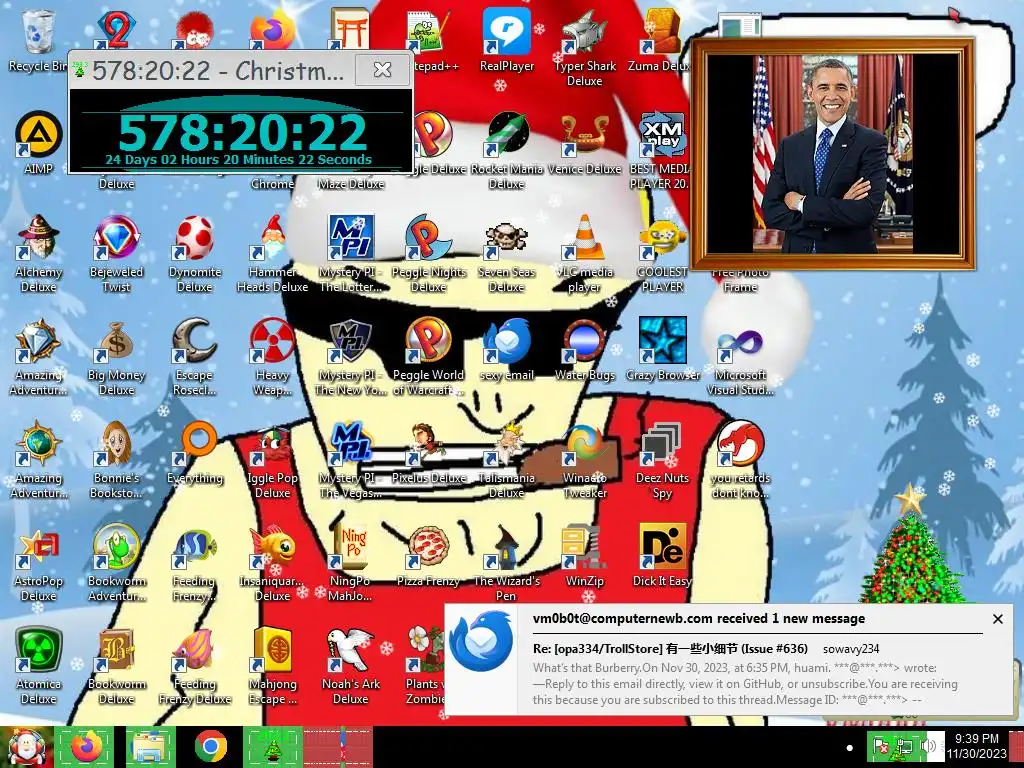Viewport: 1024px width, 768px height.
Task: Launch Heavy Weapon shortcut
Action: [x=272, y=340]
